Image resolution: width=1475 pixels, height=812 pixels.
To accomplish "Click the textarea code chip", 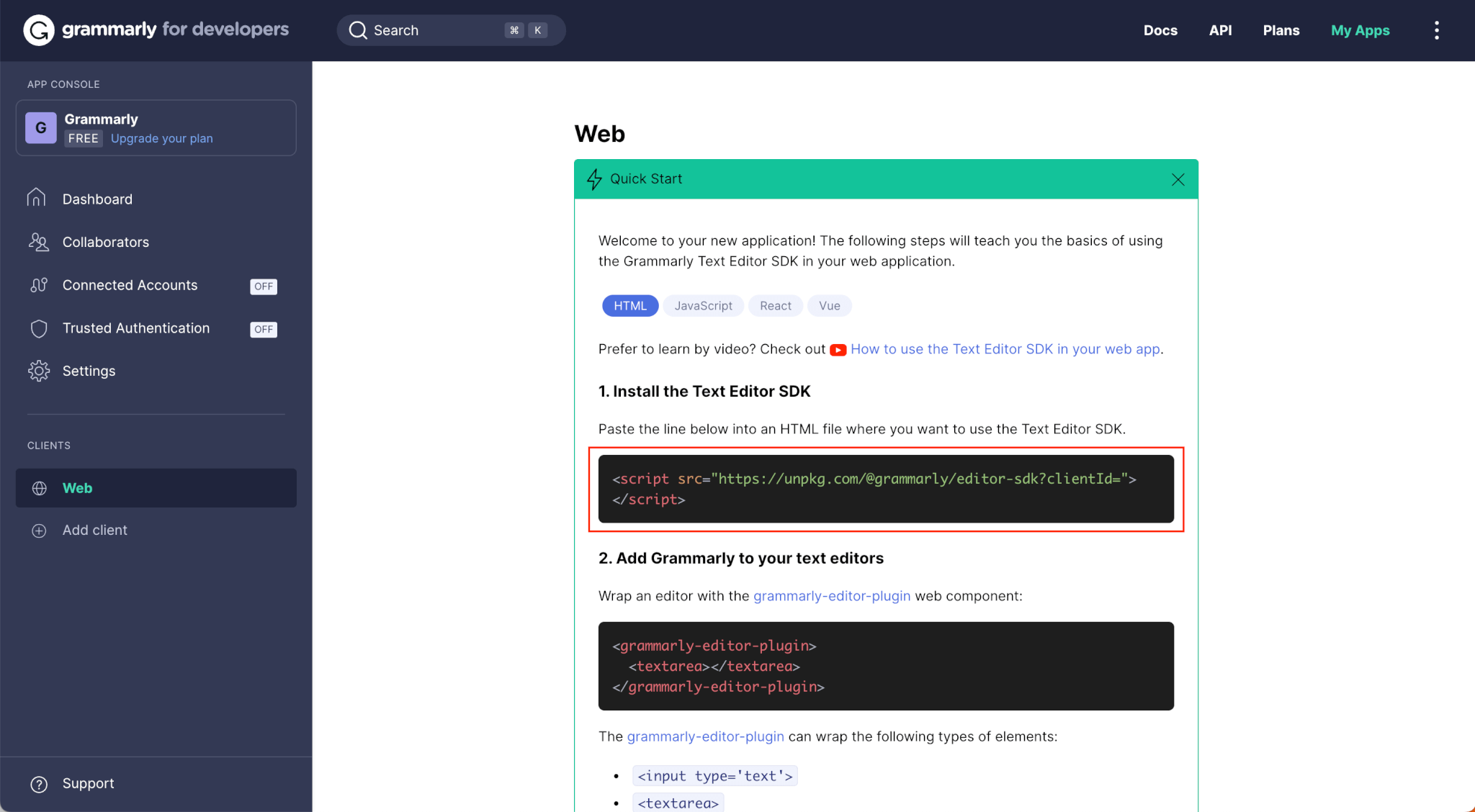I will pos(678,803).
